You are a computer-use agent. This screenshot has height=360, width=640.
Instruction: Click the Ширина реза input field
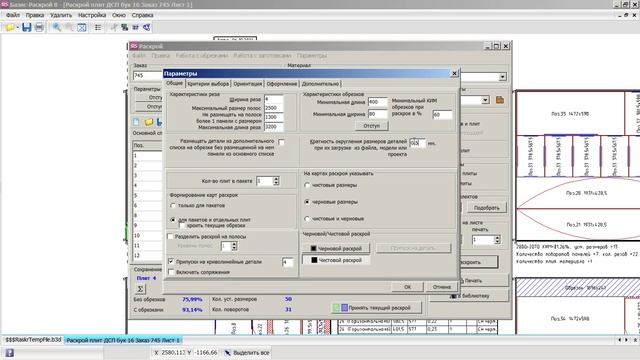pyautogui.click(x=273, y=99)
